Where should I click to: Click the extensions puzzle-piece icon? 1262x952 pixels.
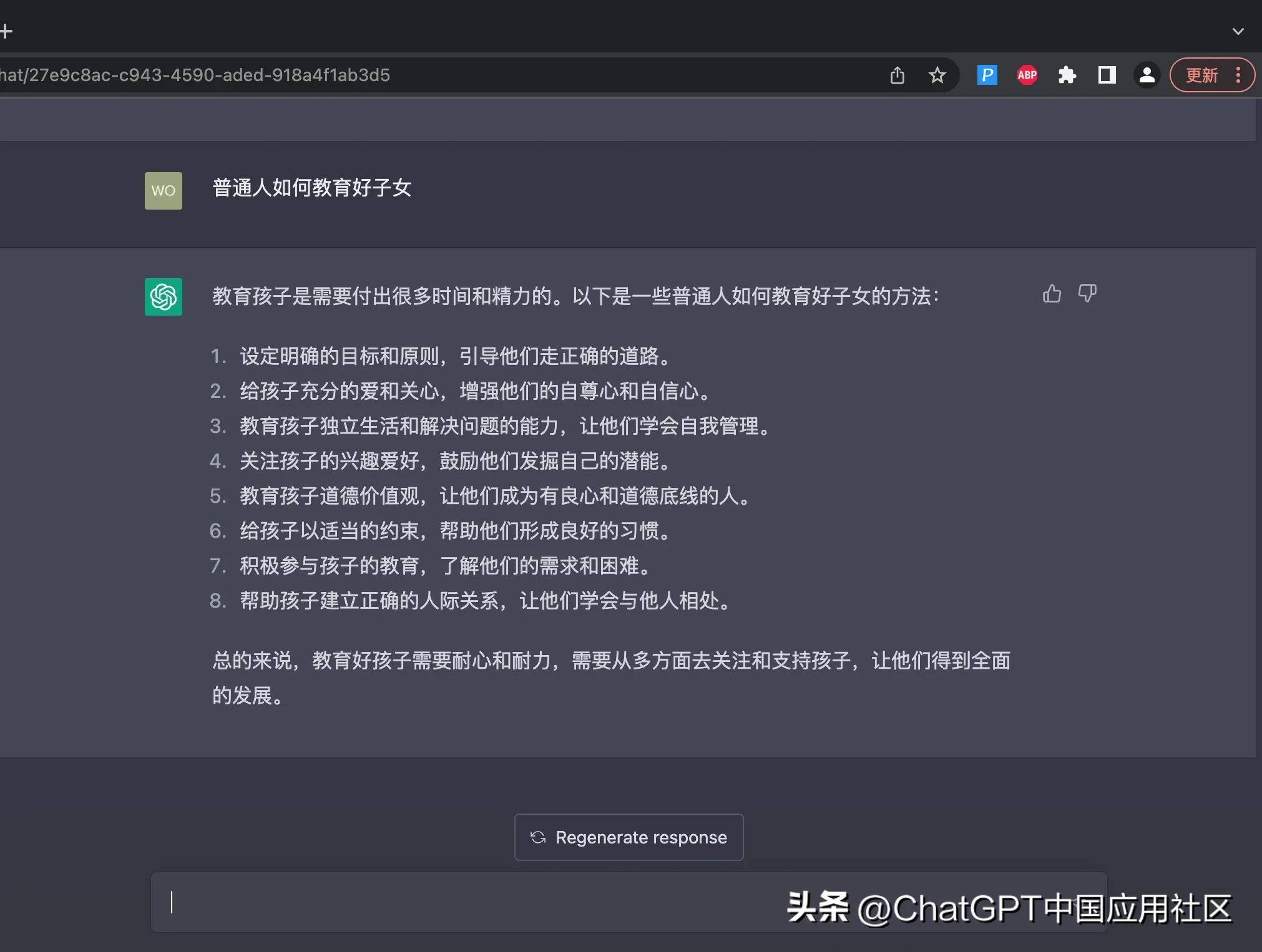tap(1067, 75)
